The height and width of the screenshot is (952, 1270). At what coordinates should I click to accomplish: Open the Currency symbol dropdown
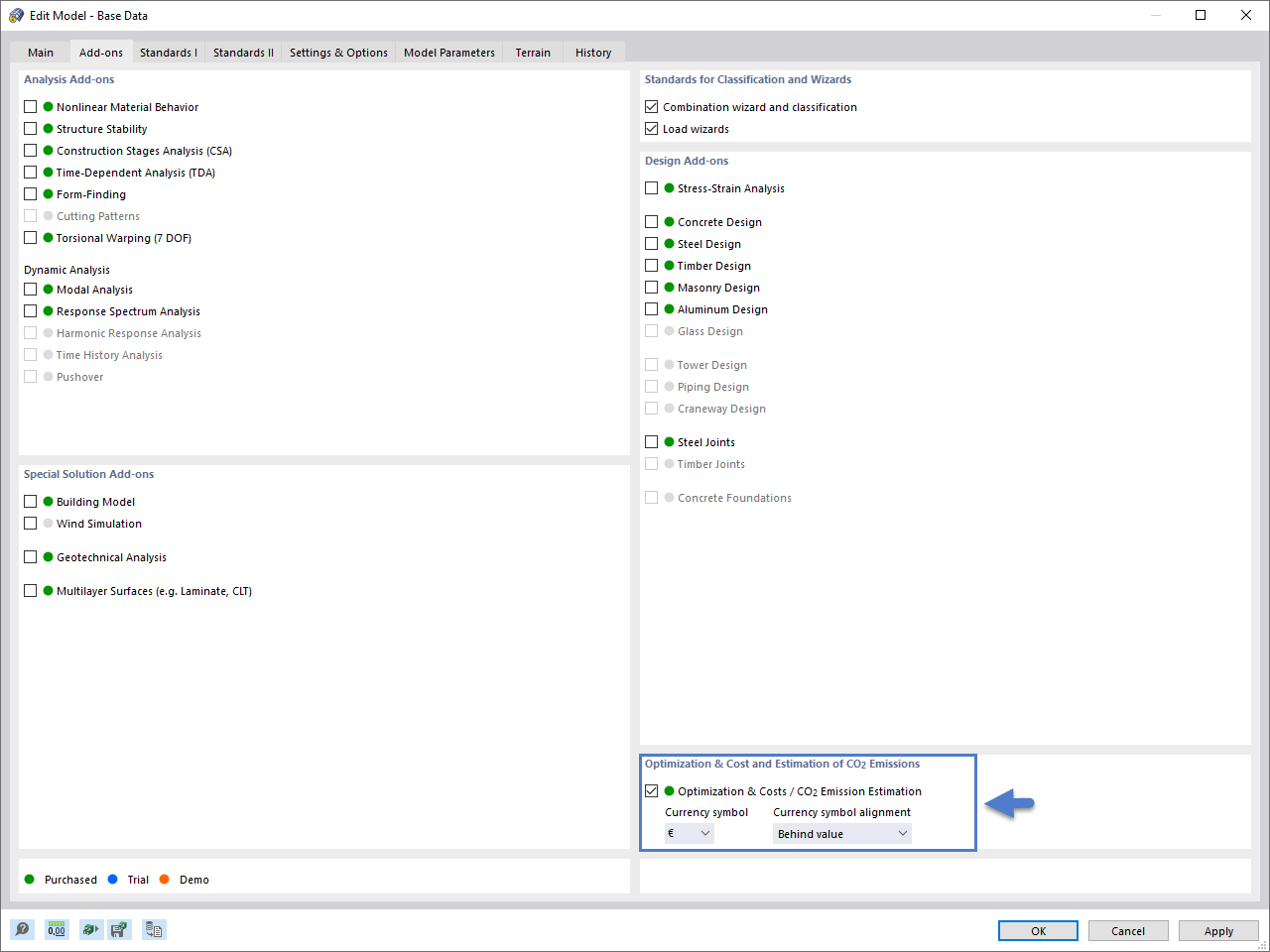[689, 834]
